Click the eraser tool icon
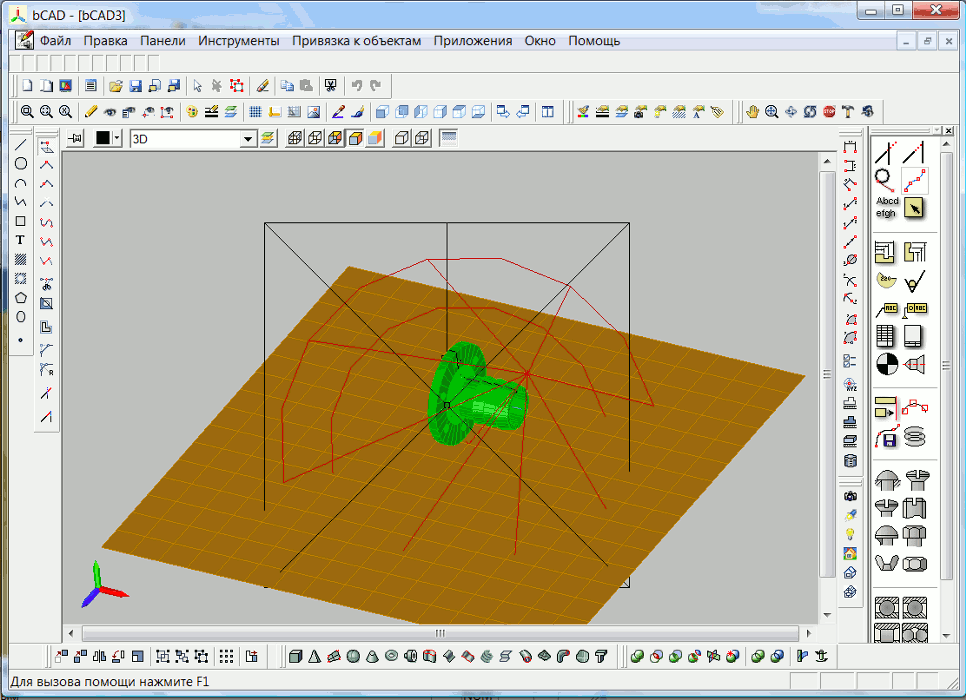Image resolution: width=966 pixels, height=700 pixels. [x=262, y=86]
